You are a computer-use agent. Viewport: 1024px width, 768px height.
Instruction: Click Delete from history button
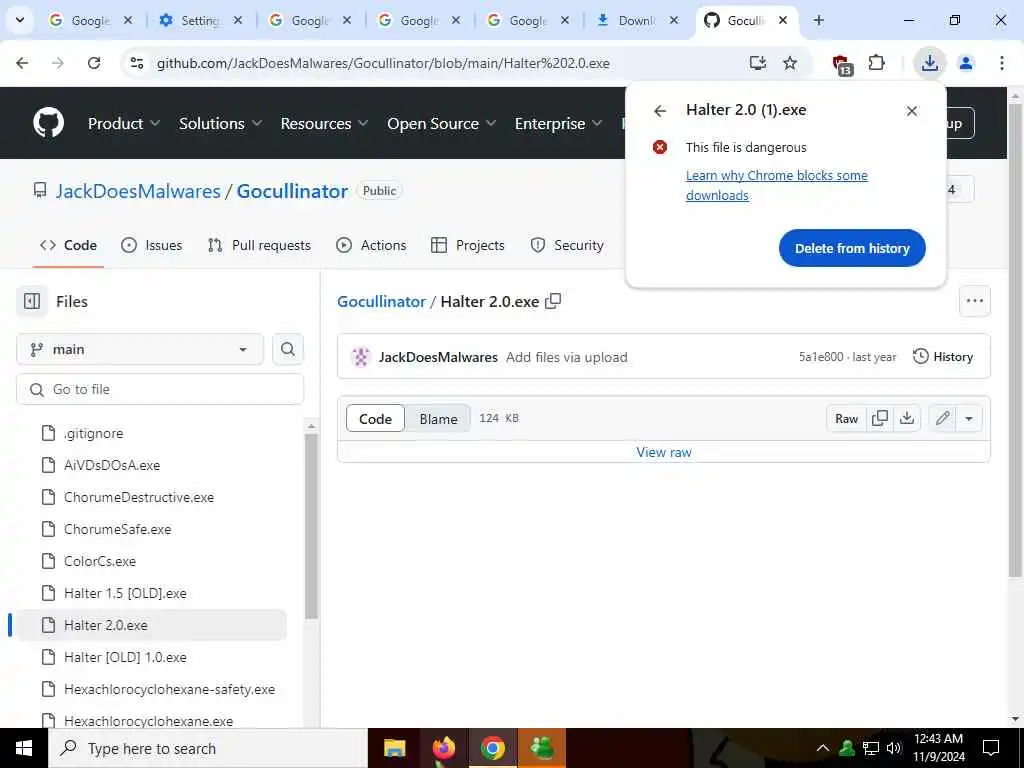pyautogui.click(x=852, y=248)
